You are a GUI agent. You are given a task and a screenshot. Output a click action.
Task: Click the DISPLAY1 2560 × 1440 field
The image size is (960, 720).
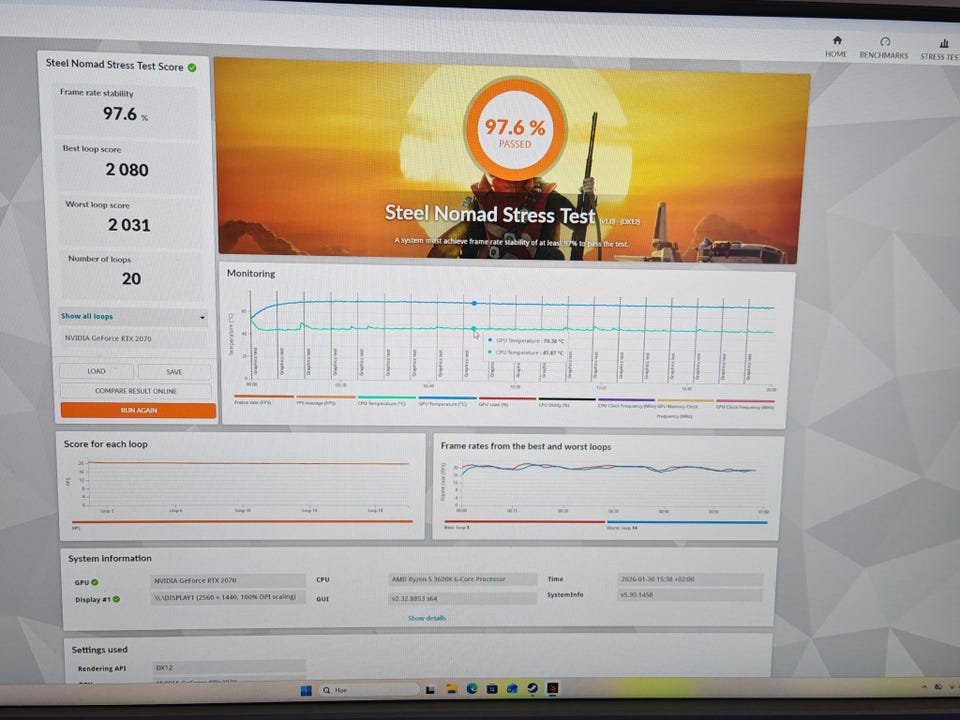point(228,596)
